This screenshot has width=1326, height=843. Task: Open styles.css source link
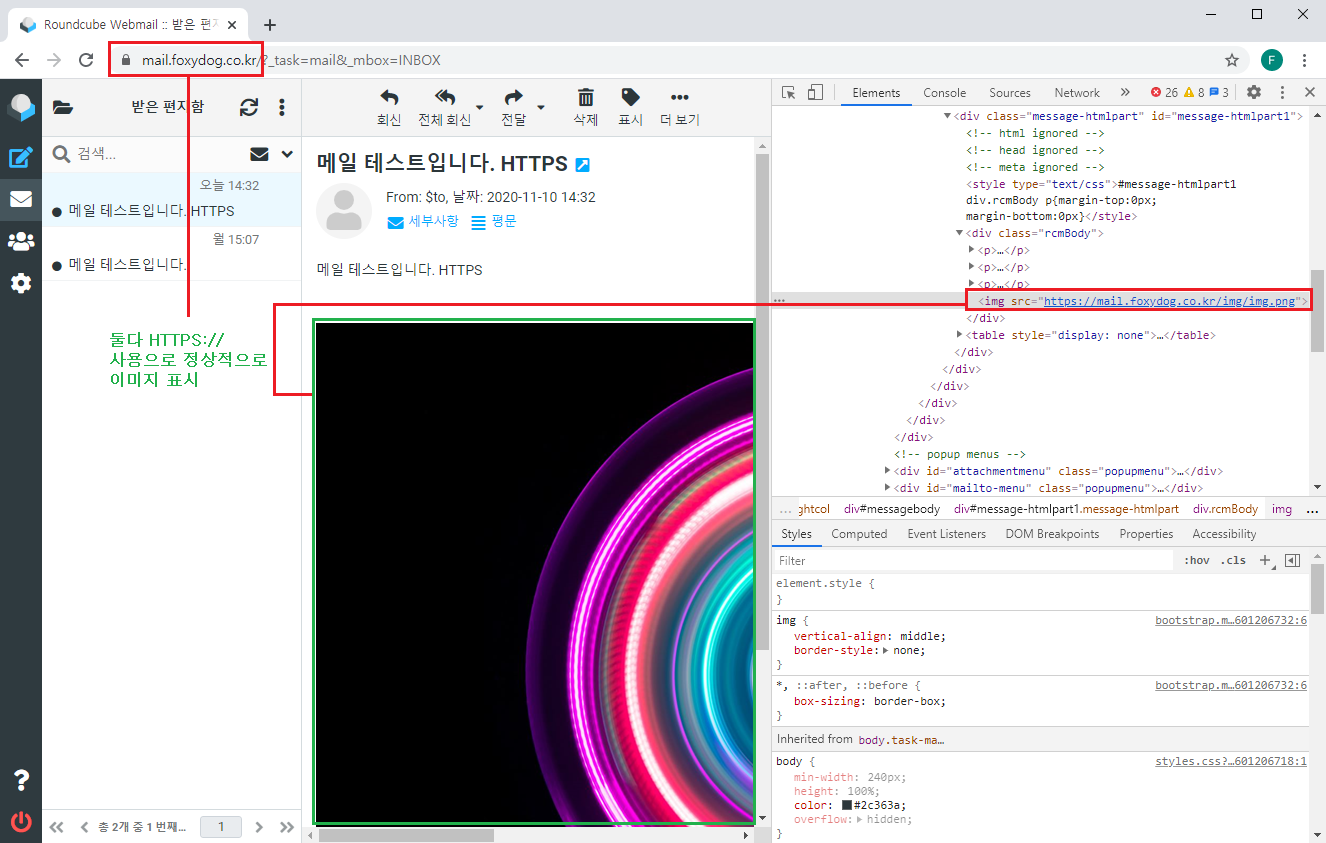[1231, 761]
